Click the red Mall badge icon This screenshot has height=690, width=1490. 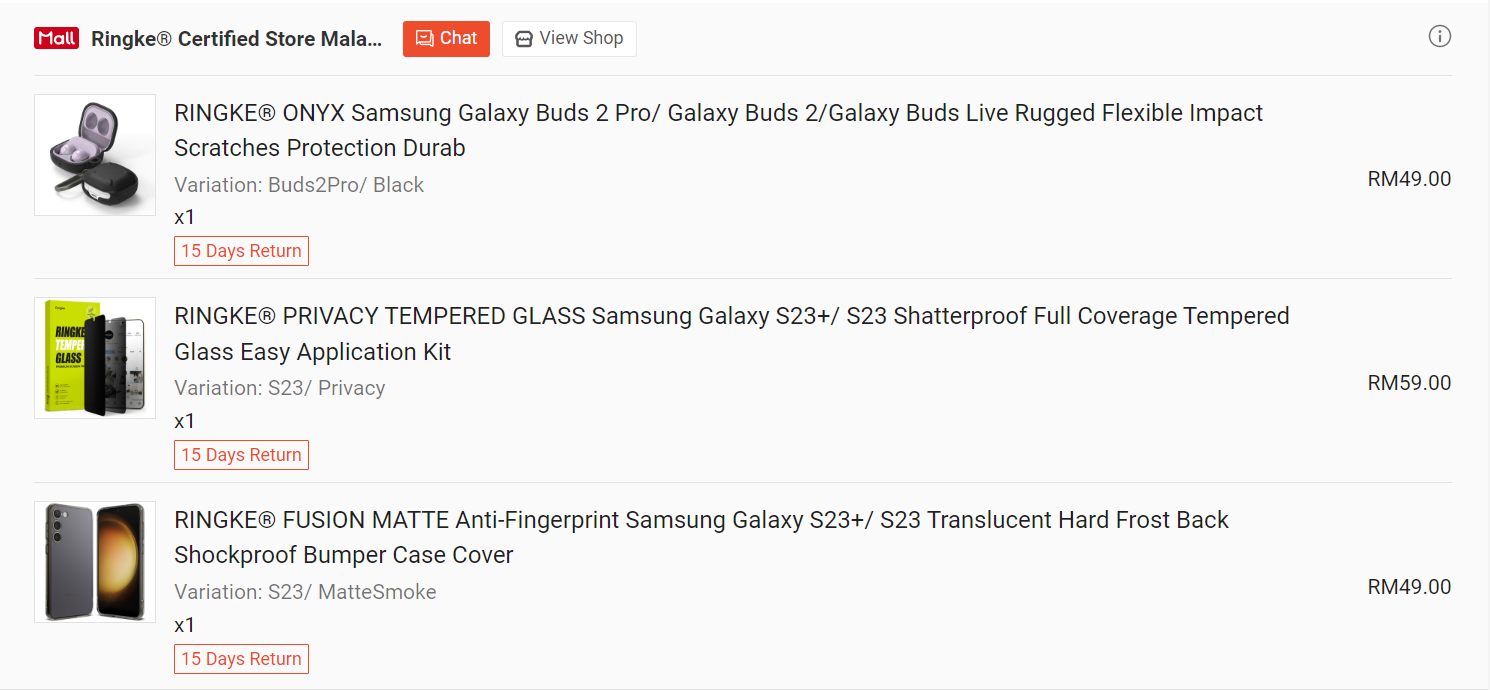click(56, 38)
